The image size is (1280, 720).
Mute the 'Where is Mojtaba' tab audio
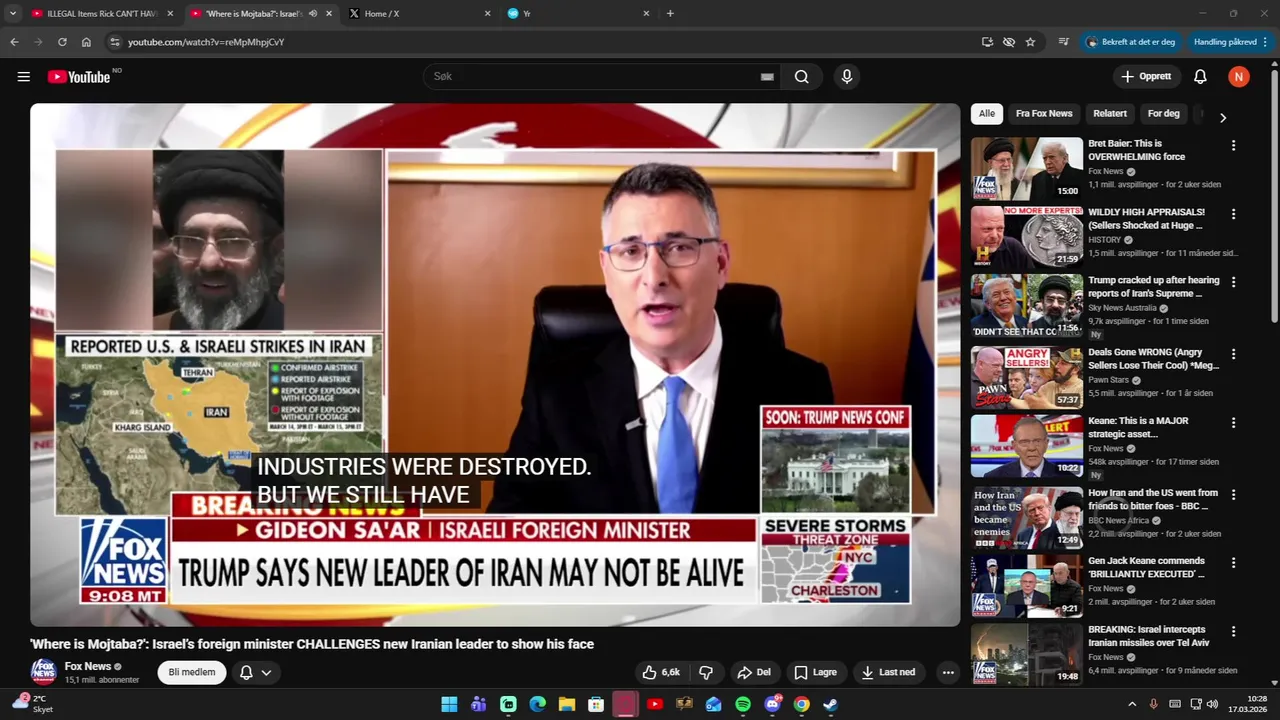pyautogui.click(x=313, y=14)
